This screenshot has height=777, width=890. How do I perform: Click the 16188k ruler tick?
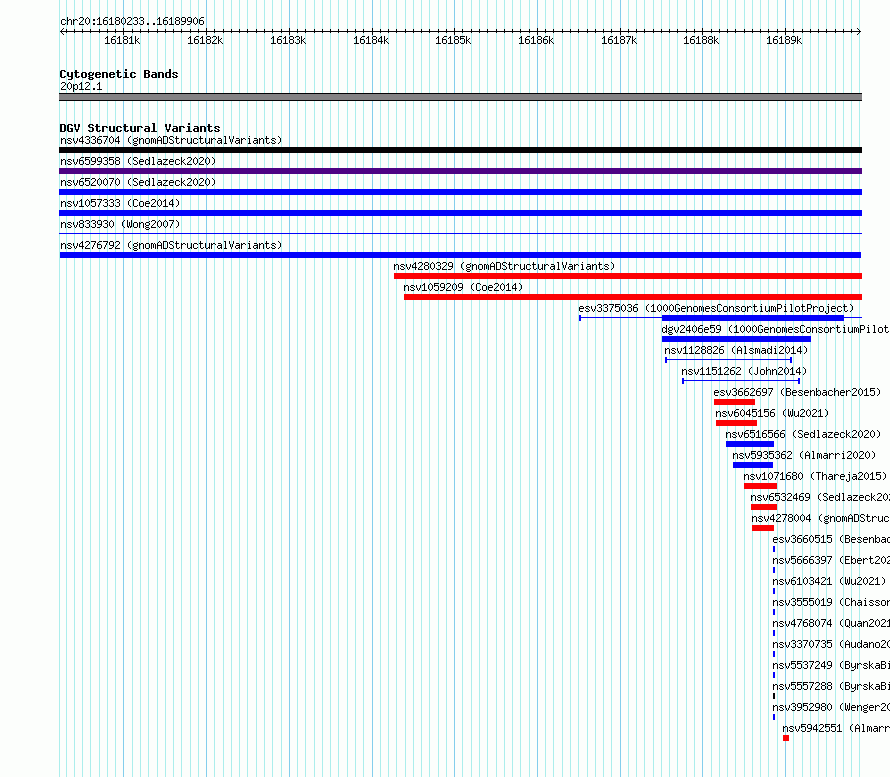701,40
